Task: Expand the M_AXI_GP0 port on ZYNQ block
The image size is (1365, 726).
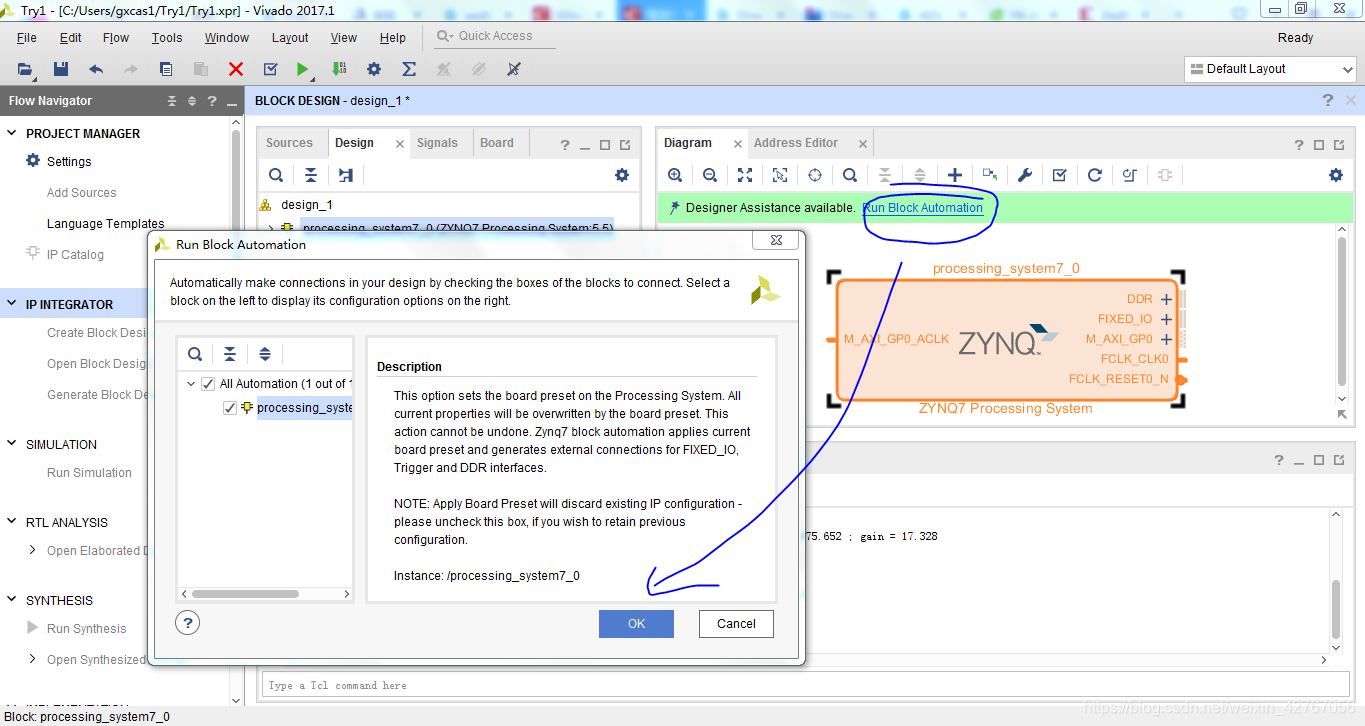Action: coord(1166,339)
